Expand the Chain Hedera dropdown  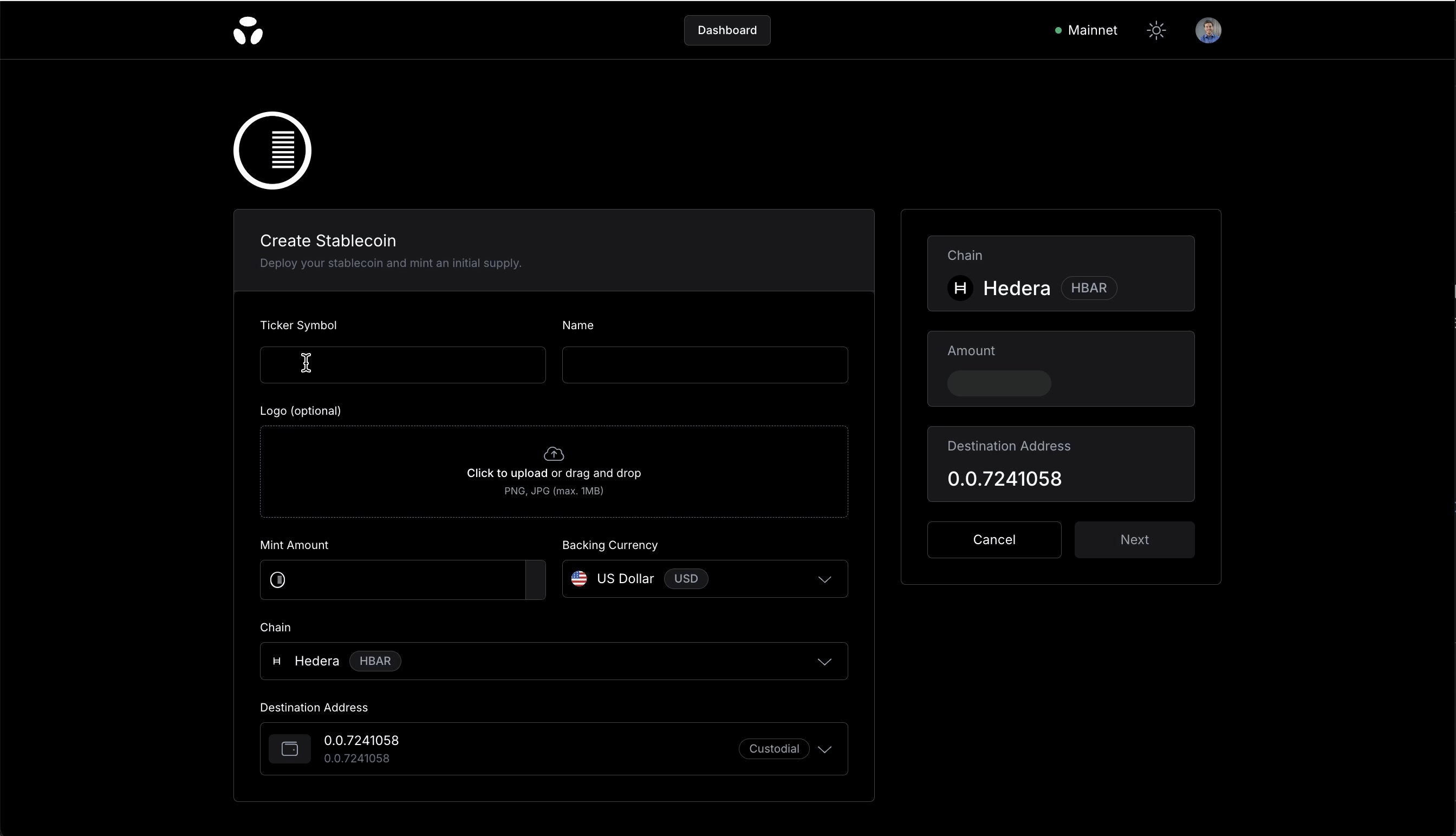coord(824,662)
